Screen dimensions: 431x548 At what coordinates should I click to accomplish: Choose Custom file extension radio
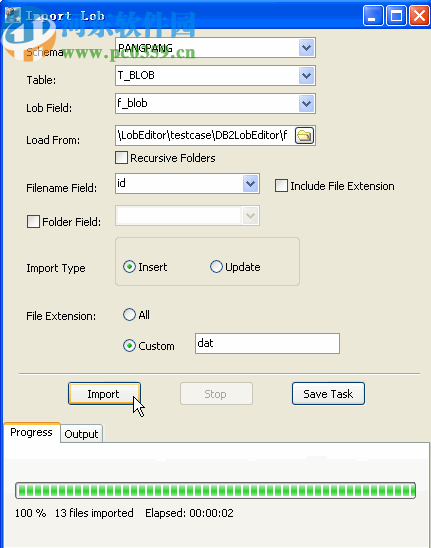click(x=129, y=346)
